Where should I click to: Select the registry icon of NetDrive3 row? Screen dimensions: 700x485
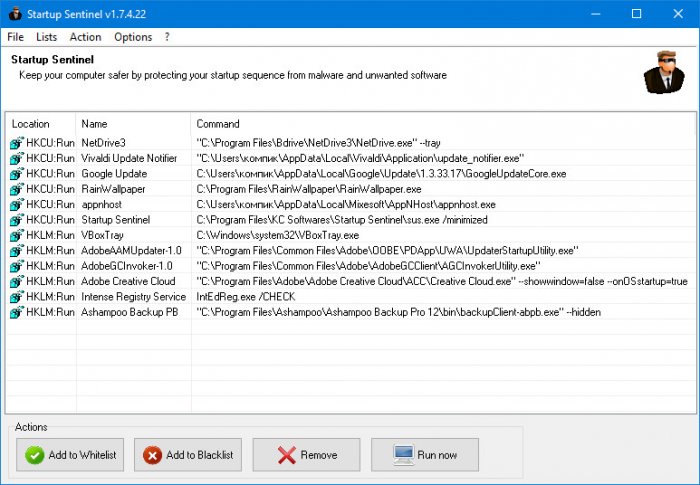click(17, 143)
